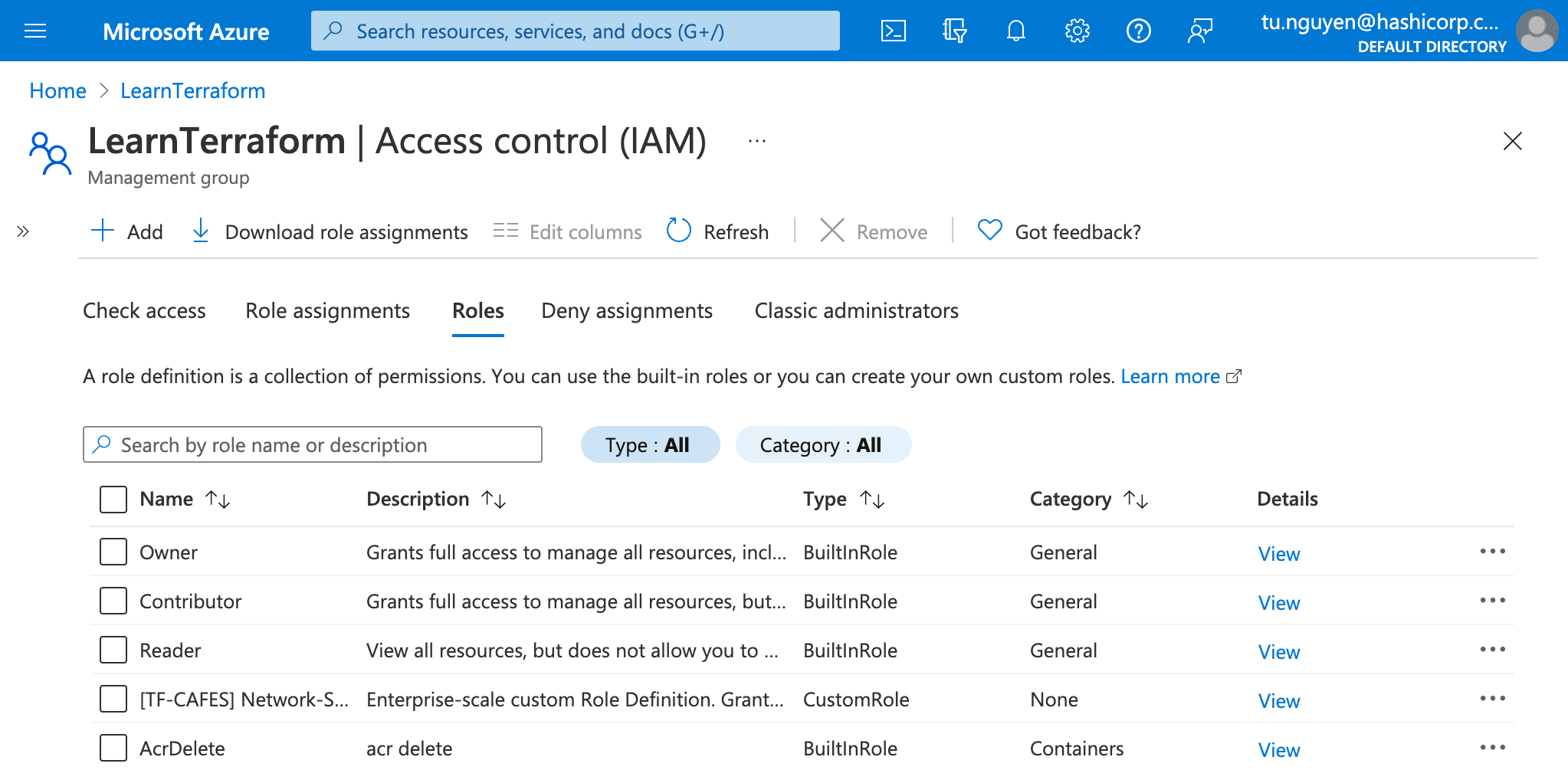Check the Owner role checkbox
Image resolution: width=1568 pixels, height=770 pixels.
[113, 551]
